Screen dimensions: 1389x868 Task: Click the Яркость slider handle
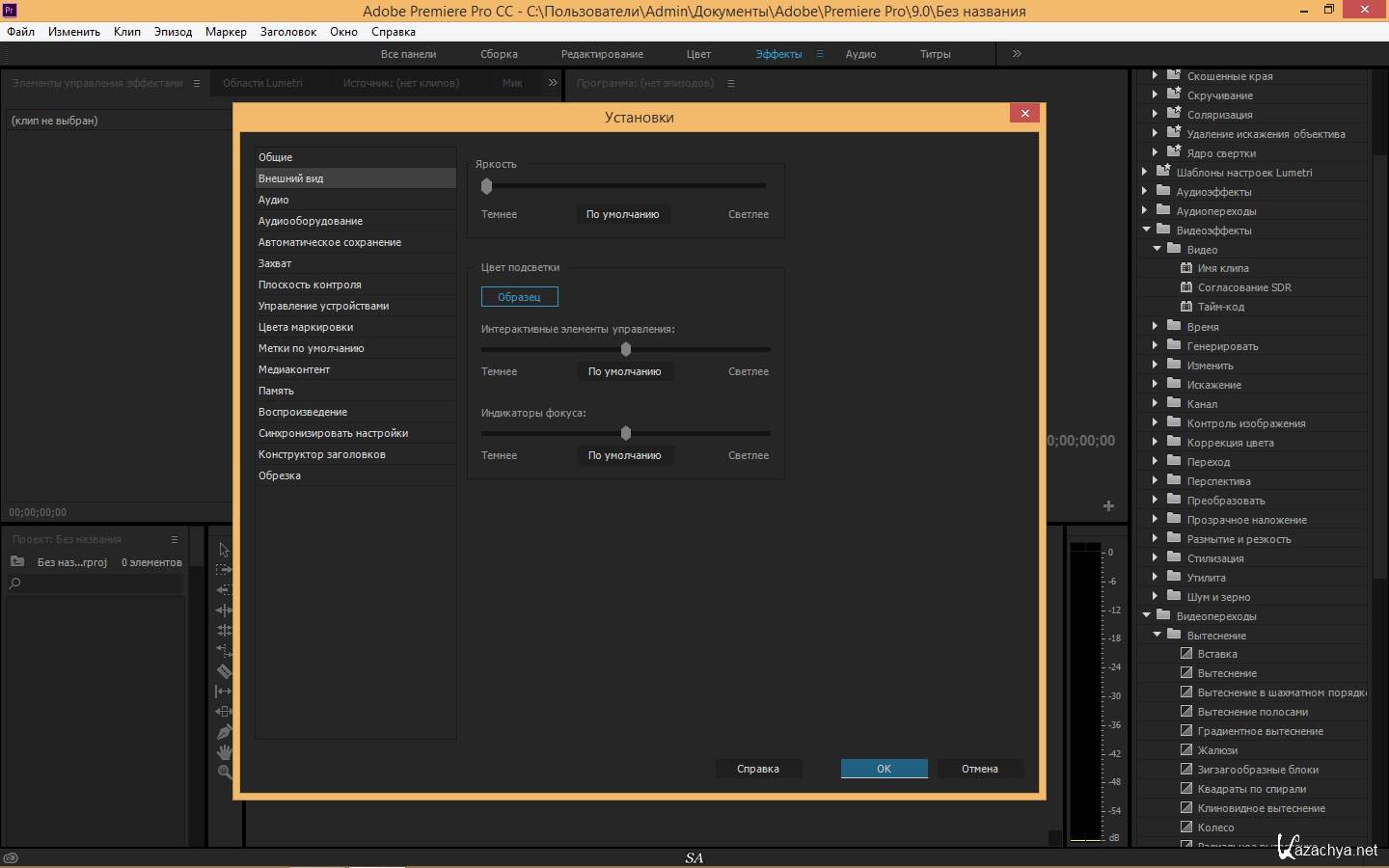tap(486, 186)
